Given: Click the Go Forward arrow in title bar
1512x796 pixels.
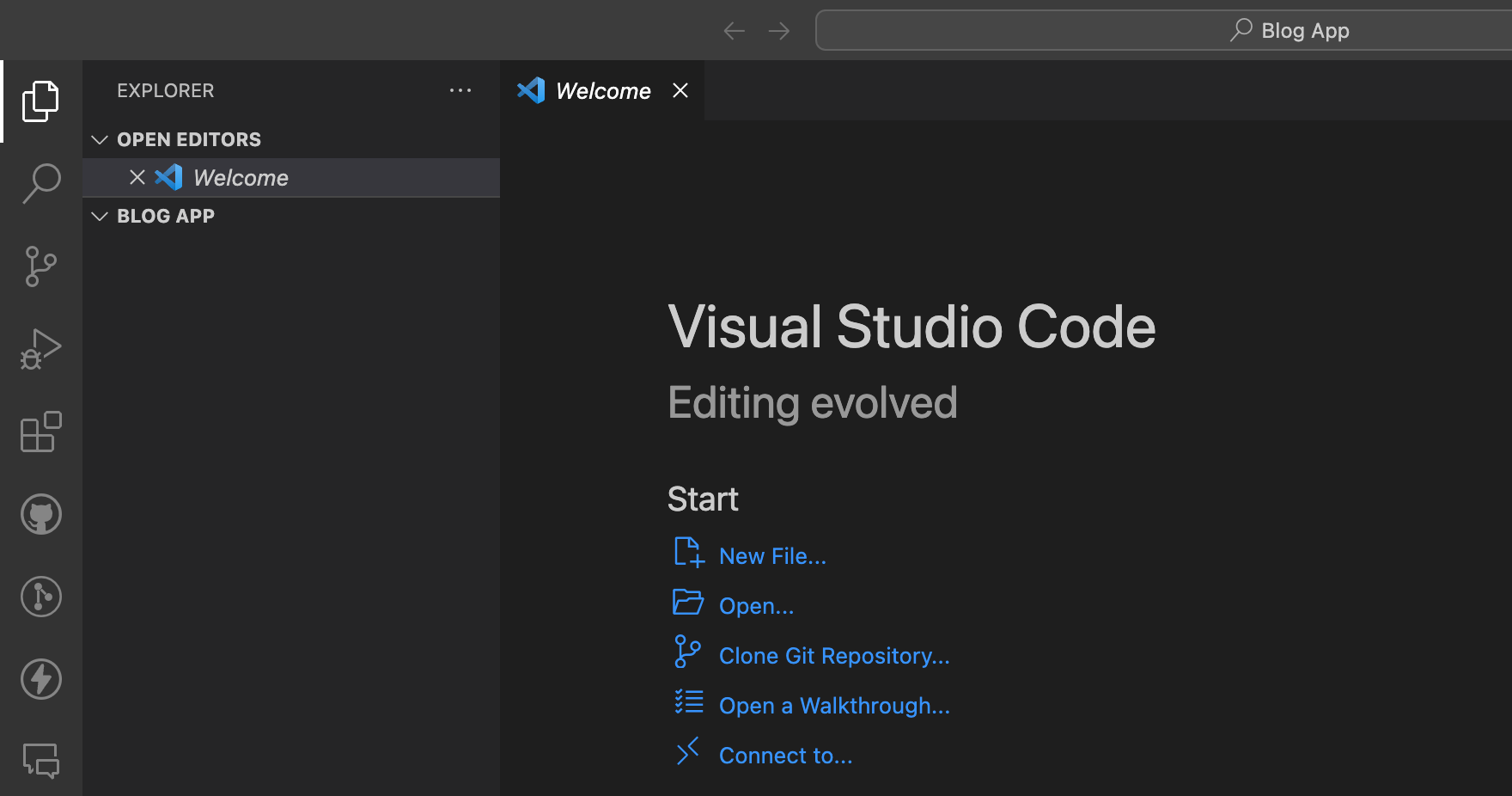Looking at the screenshot, I should 779,31.
